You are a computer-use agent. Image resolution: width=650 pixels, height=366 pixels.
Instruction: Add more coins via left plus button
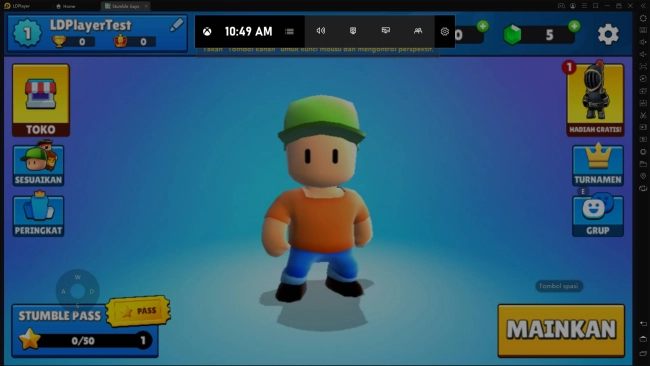tap(483, 27)
